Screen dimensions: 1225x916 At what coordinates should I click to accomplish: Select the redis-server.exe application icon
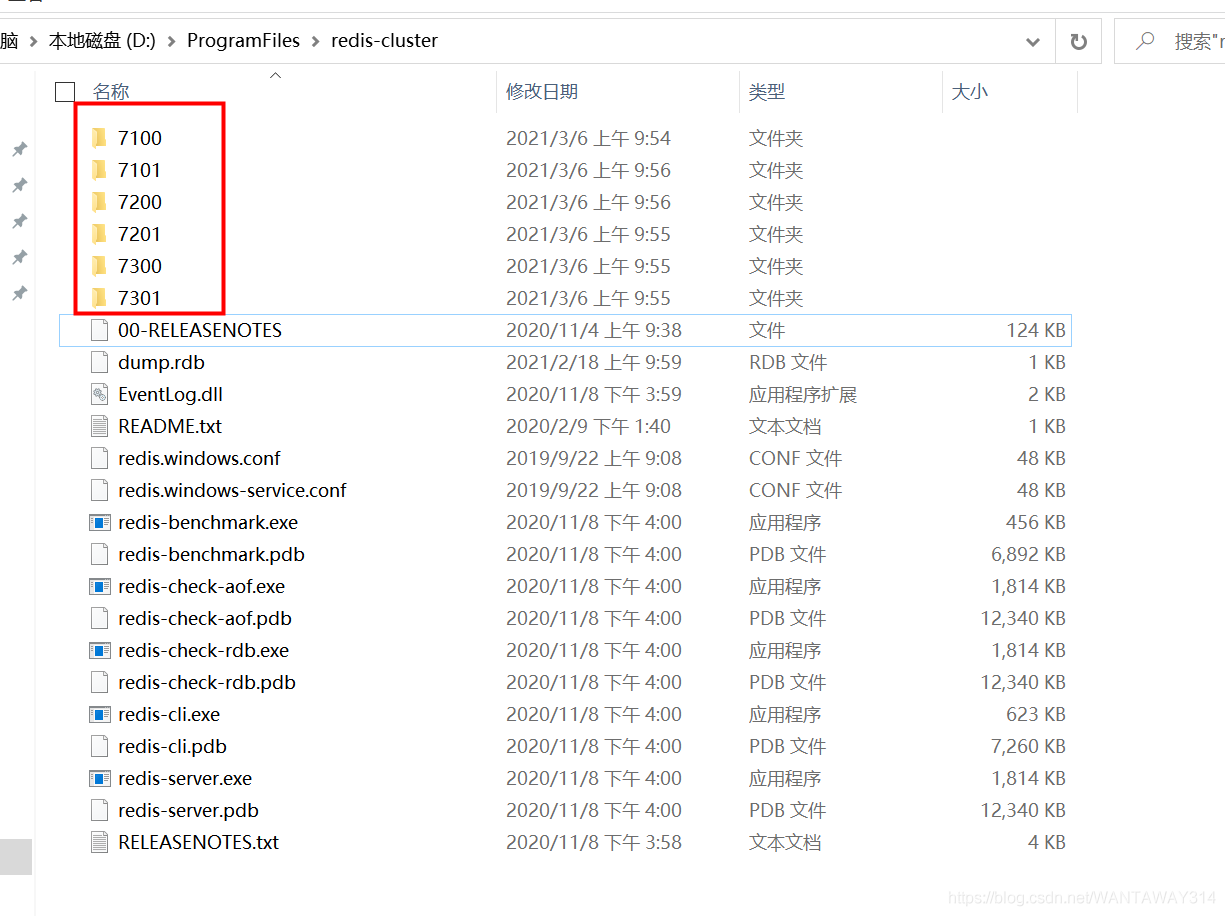click(x=99, y=778)
